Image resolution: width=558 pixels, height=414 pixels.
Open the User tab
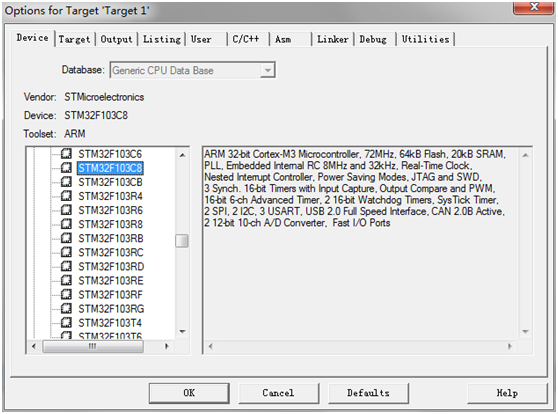(201, 39)
